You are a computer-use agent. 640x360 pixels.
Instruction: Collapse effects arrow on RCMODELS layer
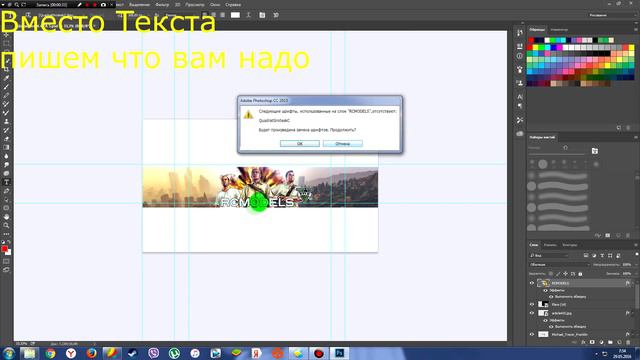pyautogui.click(x=633, y=283)
